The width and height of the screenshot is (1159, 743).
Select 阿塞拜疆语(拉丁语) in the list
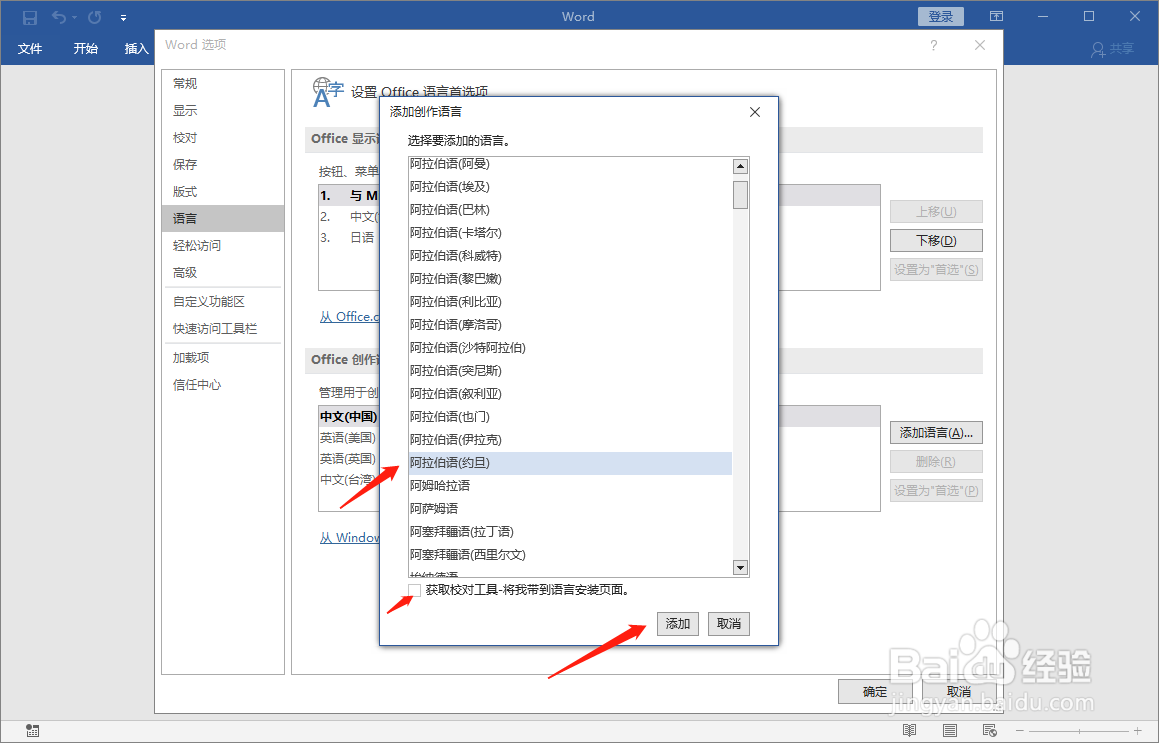point(570,532)
